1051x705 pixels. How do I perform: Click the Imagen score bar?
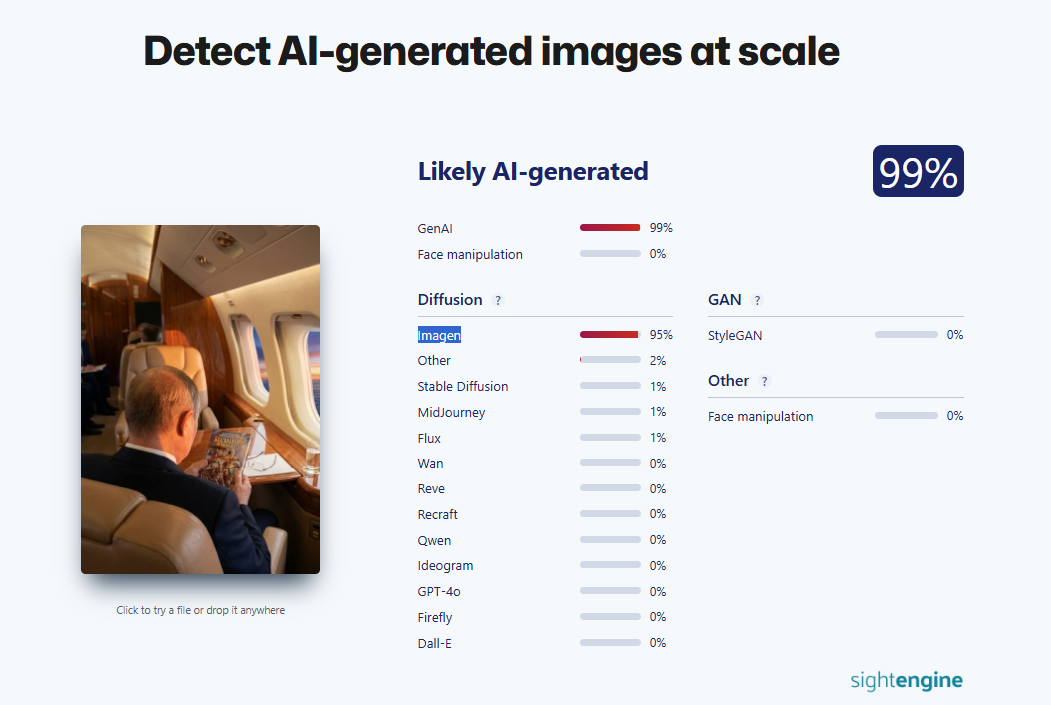click(610, 335)
